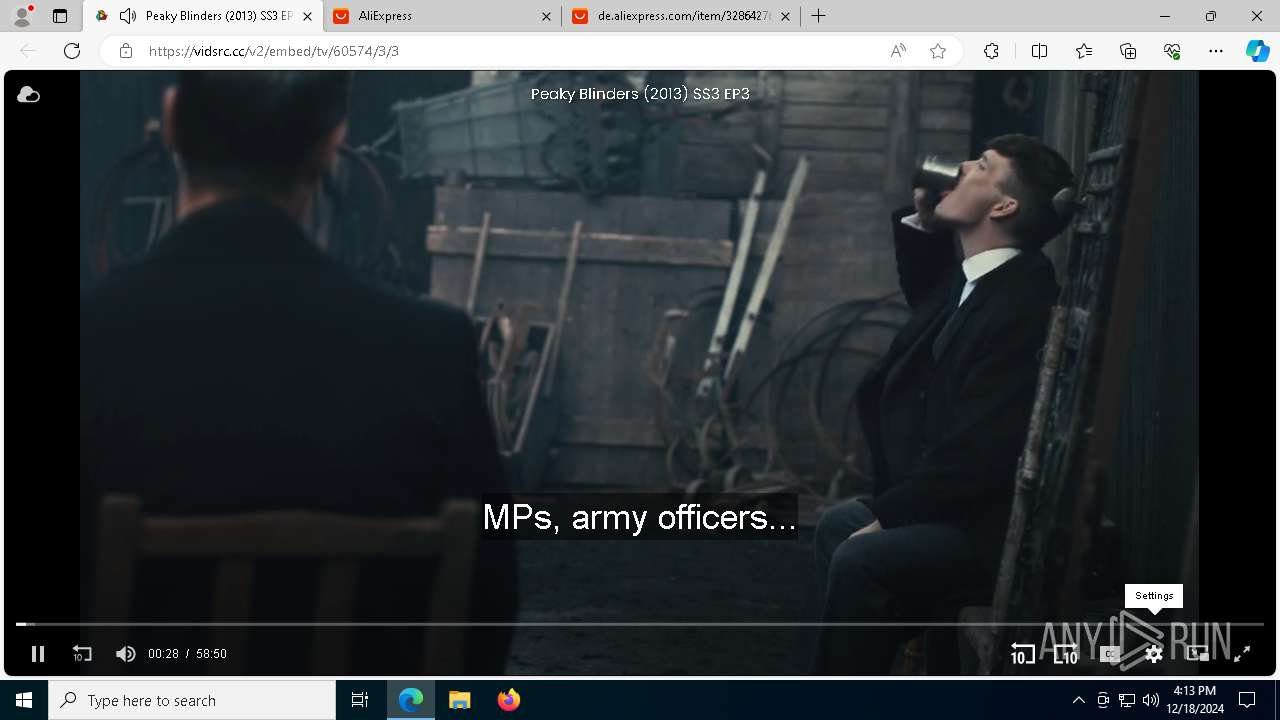
Task: Activate Read aloud in address bar
Action: click(898, 51)
